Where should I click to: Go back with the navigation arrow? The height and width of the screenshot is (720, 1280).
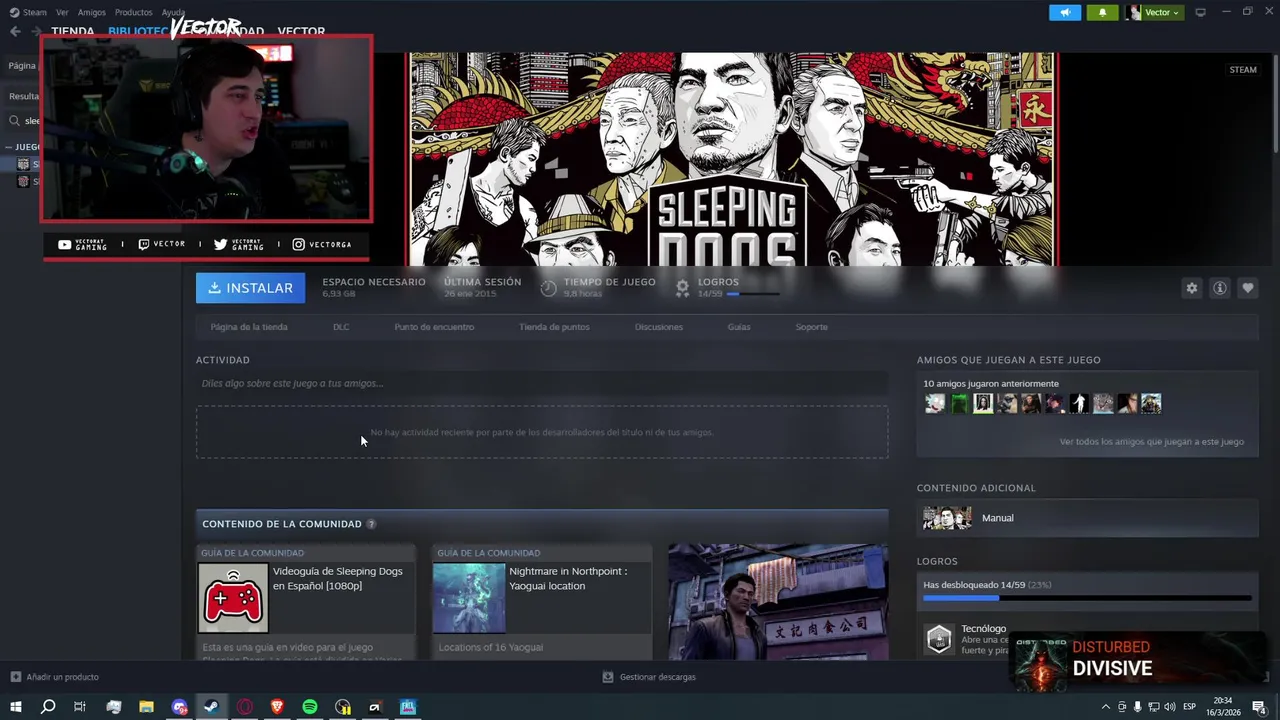point(15,31)
